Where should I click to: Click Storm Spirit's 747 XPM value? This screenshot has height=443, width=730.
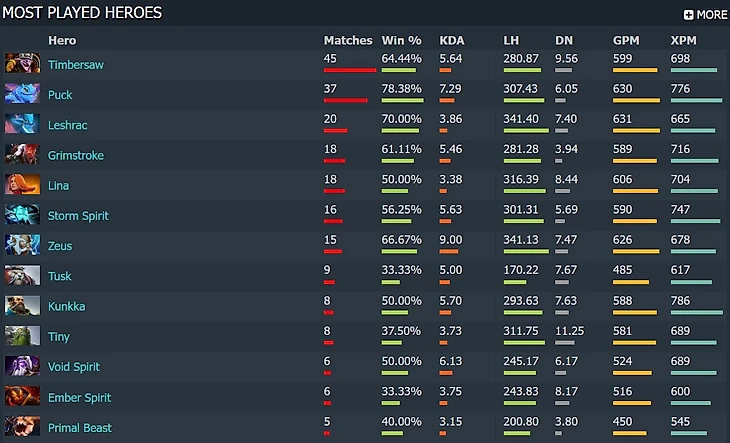tap(680, 210)
